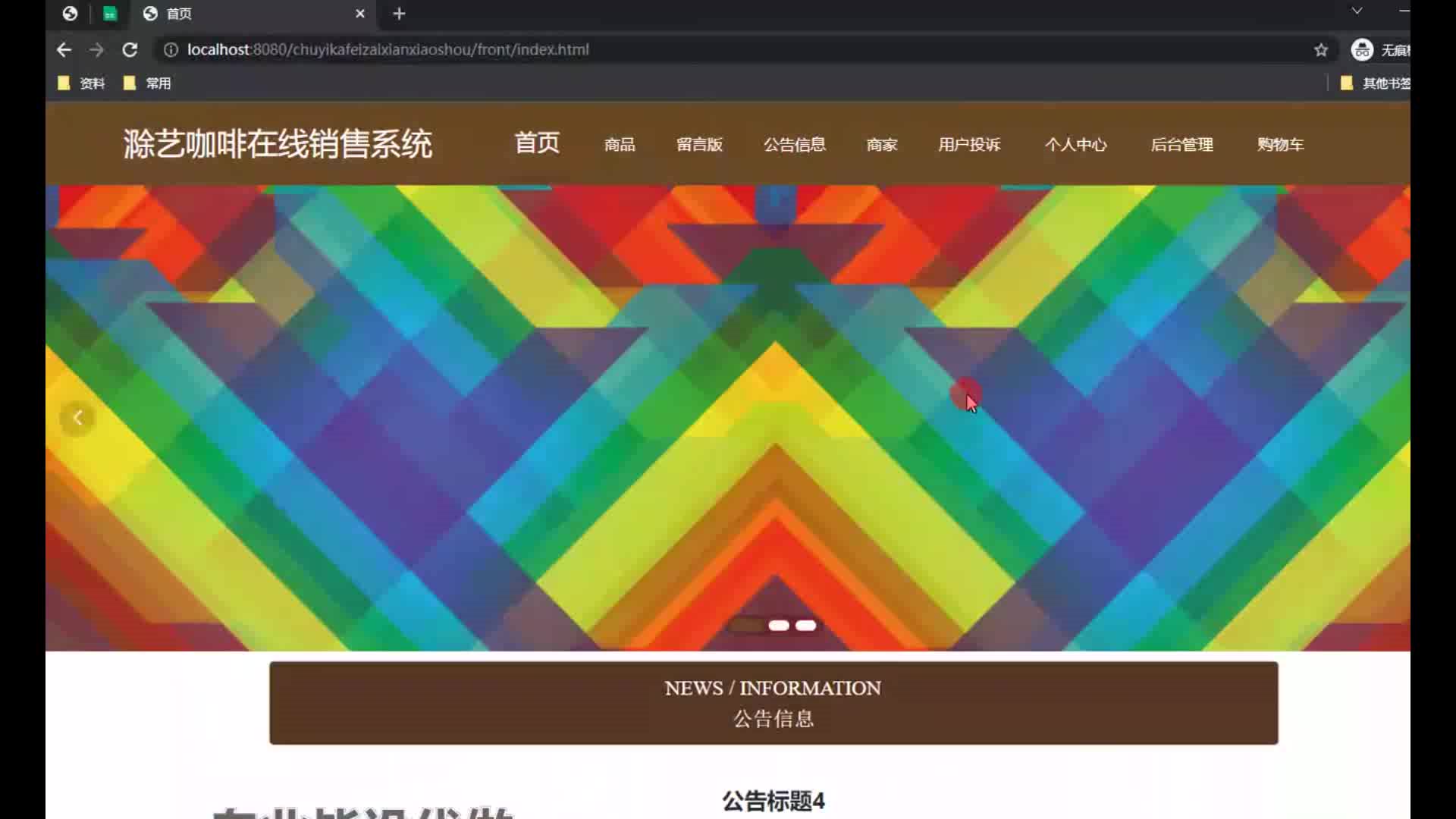Select the third carousel indicator dot
Screen dimensions: 1456x819
(x=806, y=626)
